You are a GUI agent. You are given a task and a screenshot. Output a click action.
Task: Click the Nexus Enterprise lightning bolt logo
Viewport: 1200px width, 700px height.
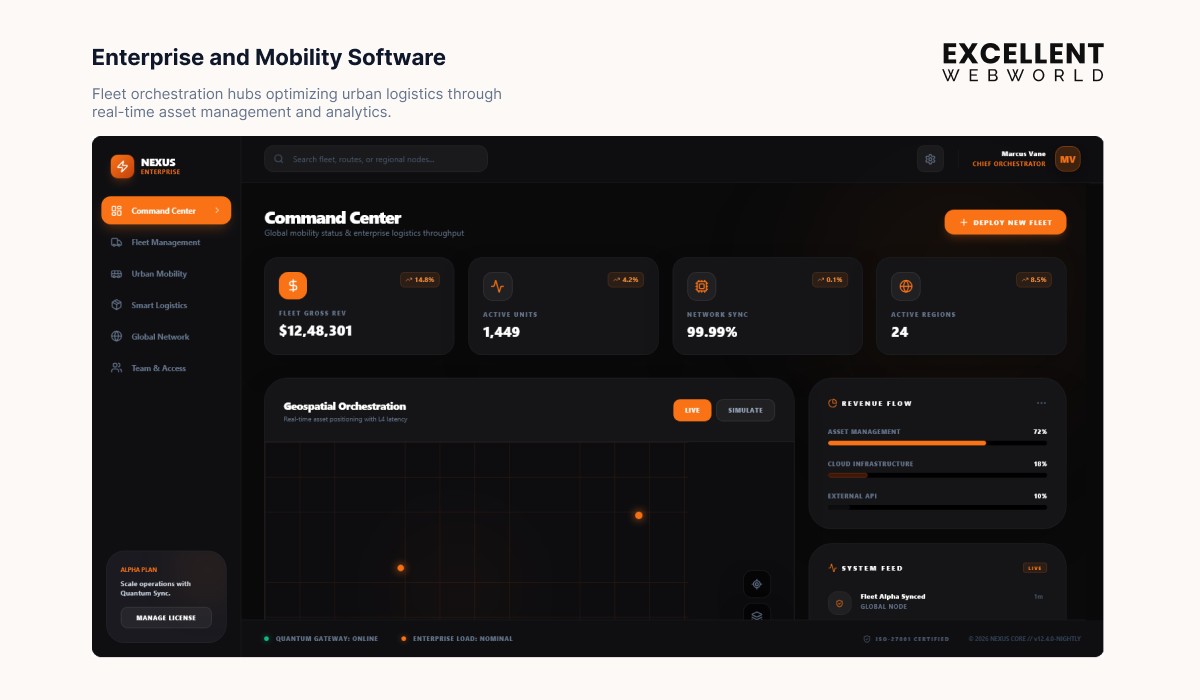tap(120, 166)
